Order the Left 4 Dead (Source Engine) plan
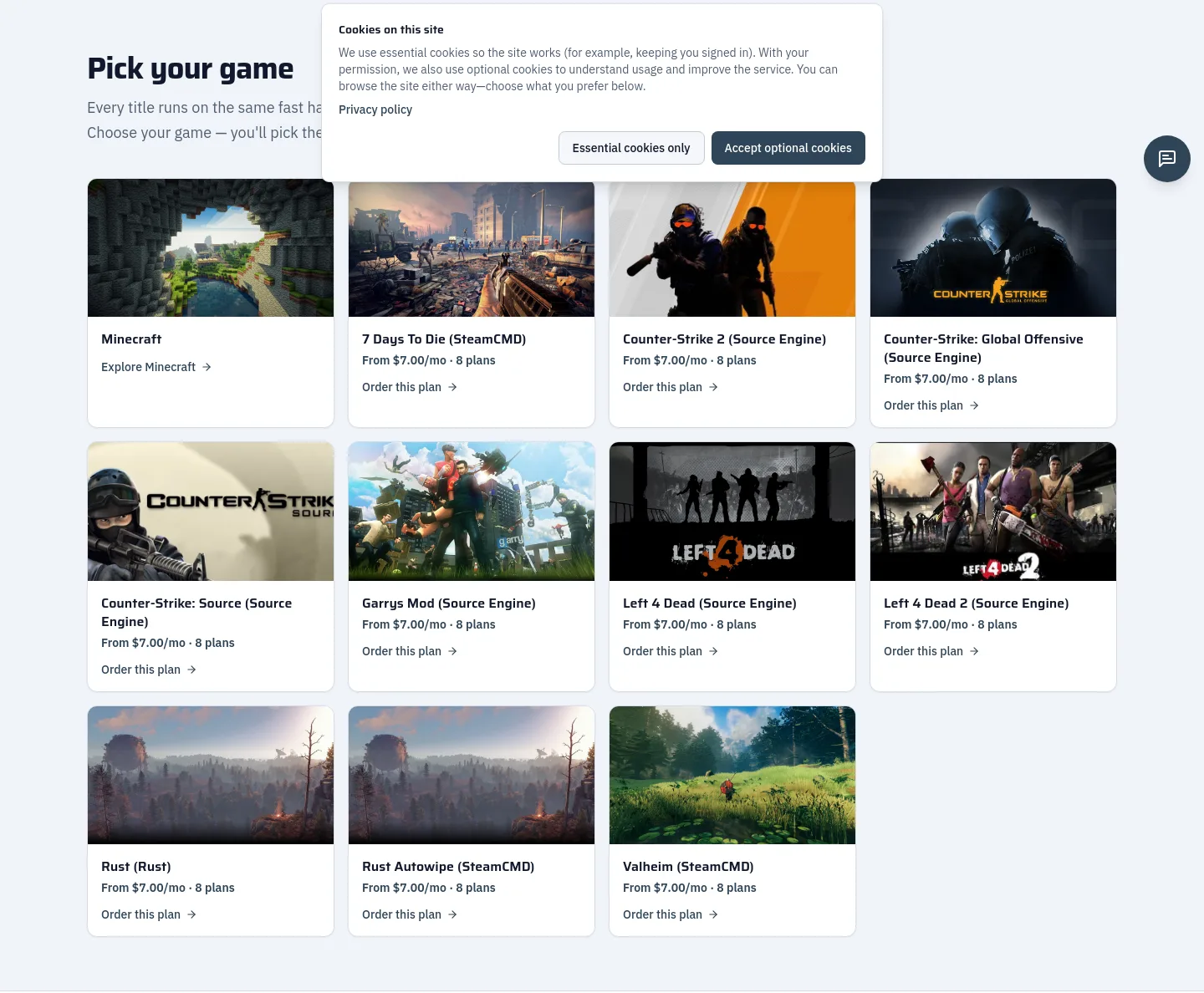The height and width of the screenshot is (993, 1204). click(x=671, y=651)
